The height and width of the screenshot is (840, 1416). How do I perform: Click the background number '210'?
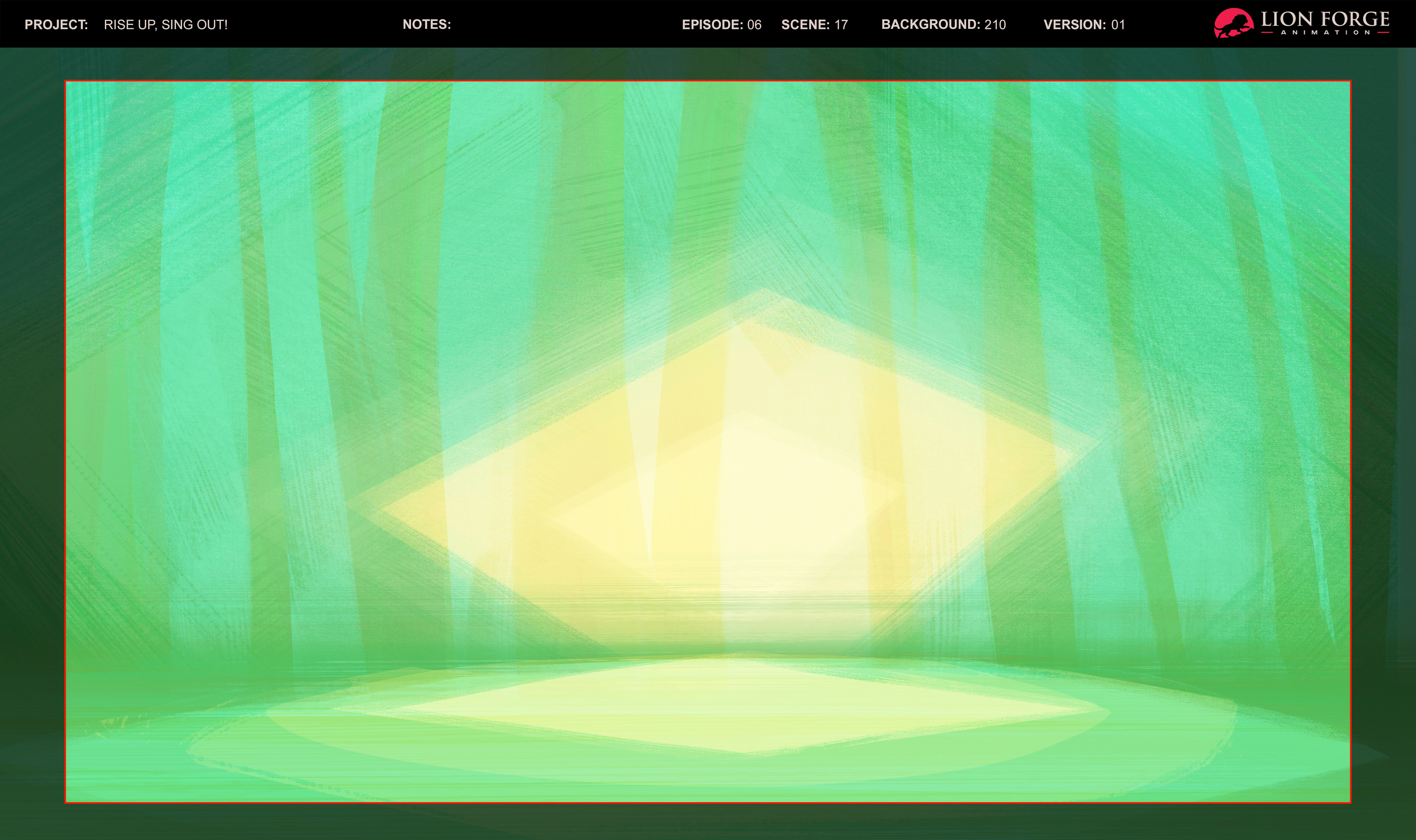pyautogui.click(x=995, y=25)
